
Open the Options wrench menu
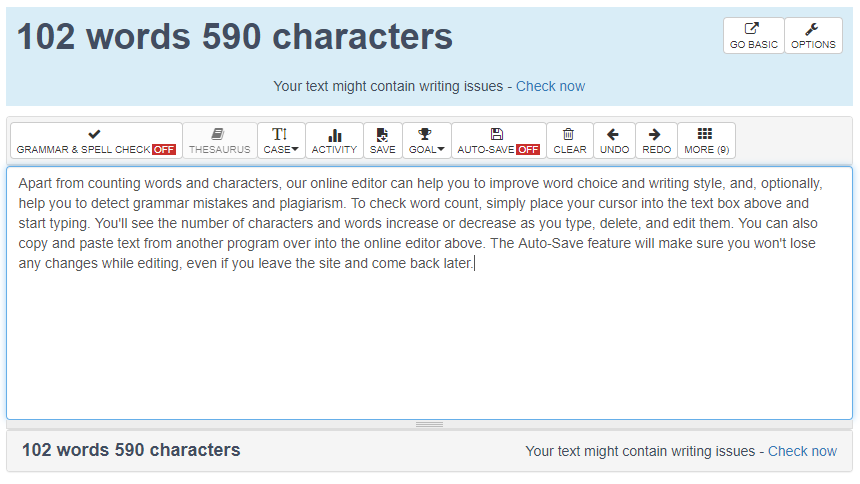tap(813, 36)
